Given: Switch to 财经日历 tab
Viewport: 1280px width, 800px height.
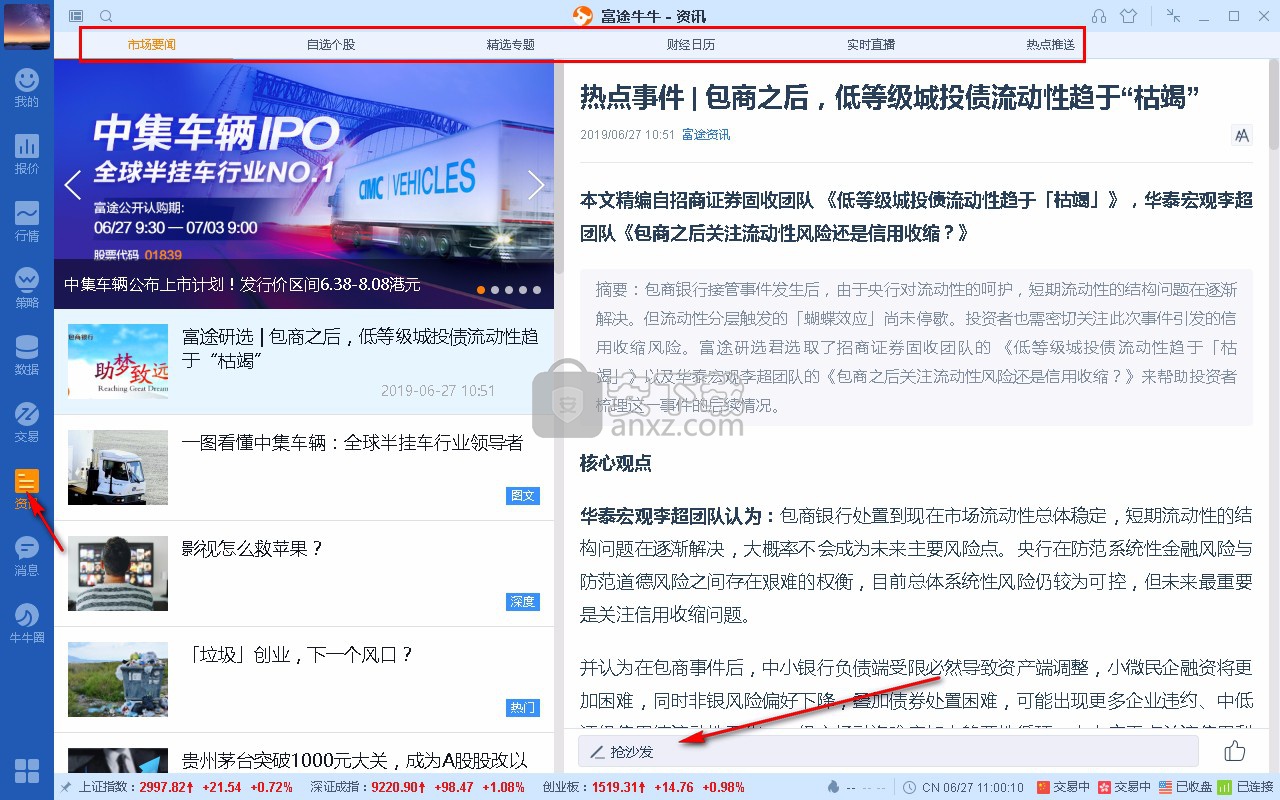Looking at the screenshot, I should [x=691, y=45].
